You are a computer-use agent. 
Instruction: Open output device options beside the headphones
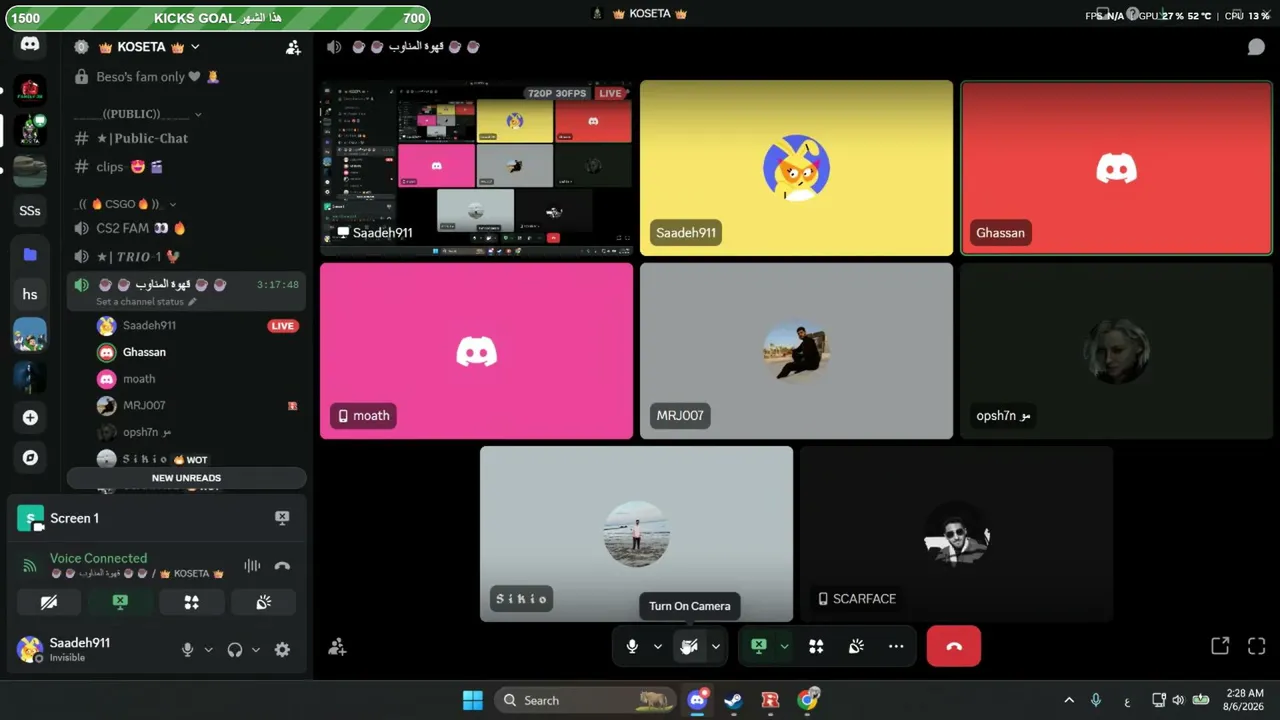[x=256, y=649]
